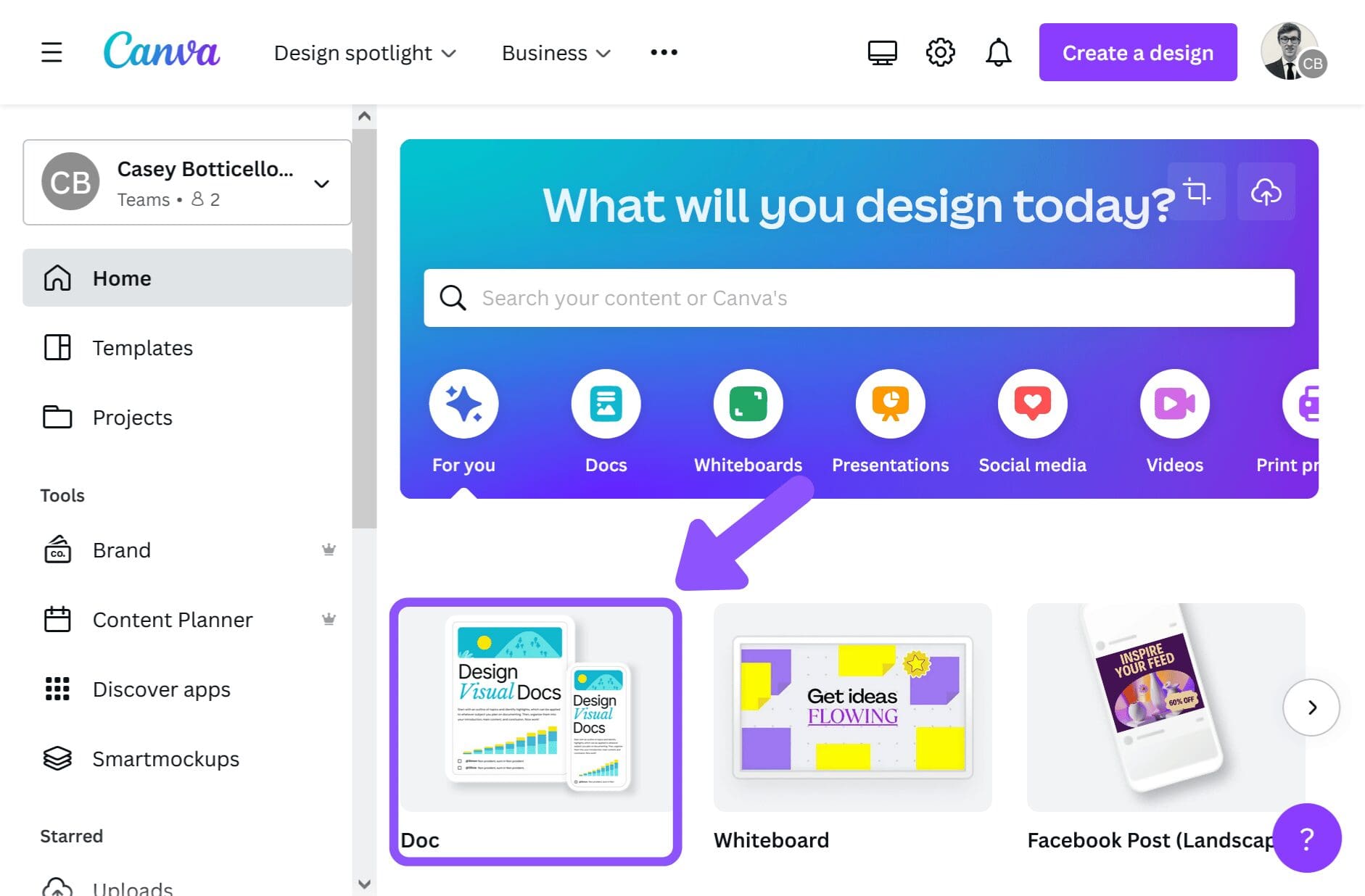The width and height of the screenshot is (1365, 896).
Task: Select the For you sparkle icon
Action: [463, 404]
